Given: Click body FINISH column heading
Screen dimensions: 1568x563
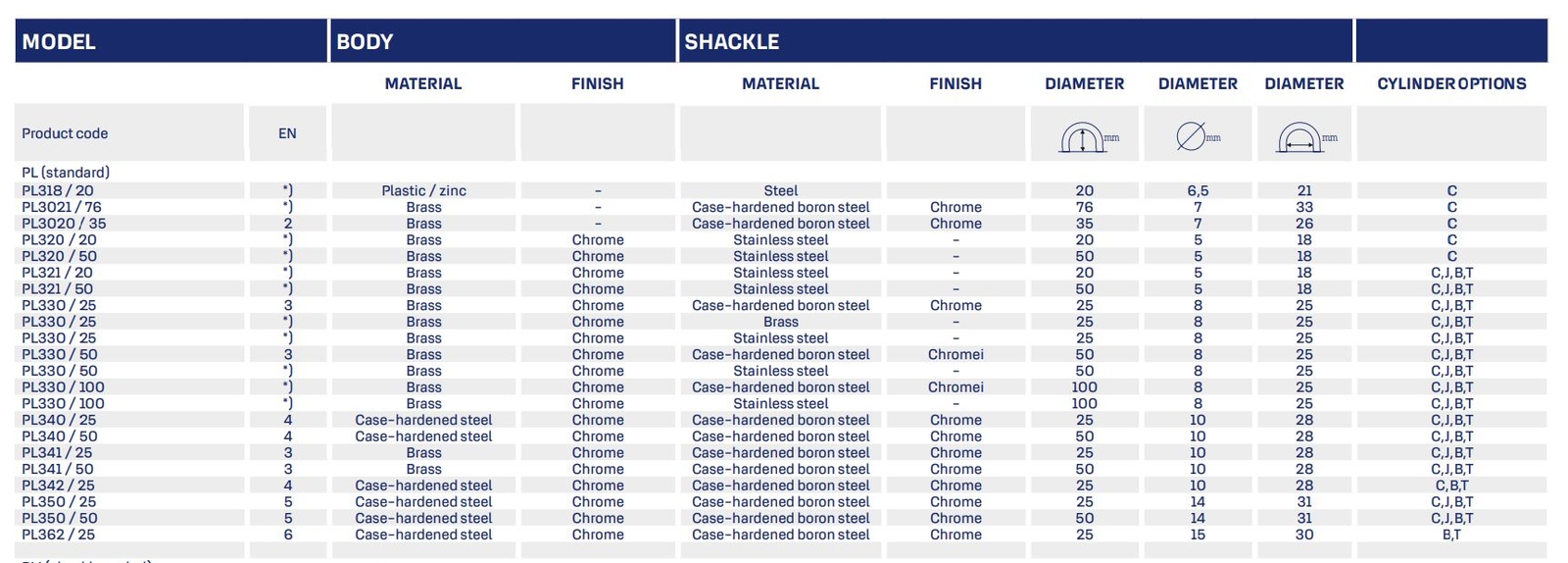Looking at the screenshot, I should coord(598,83).
